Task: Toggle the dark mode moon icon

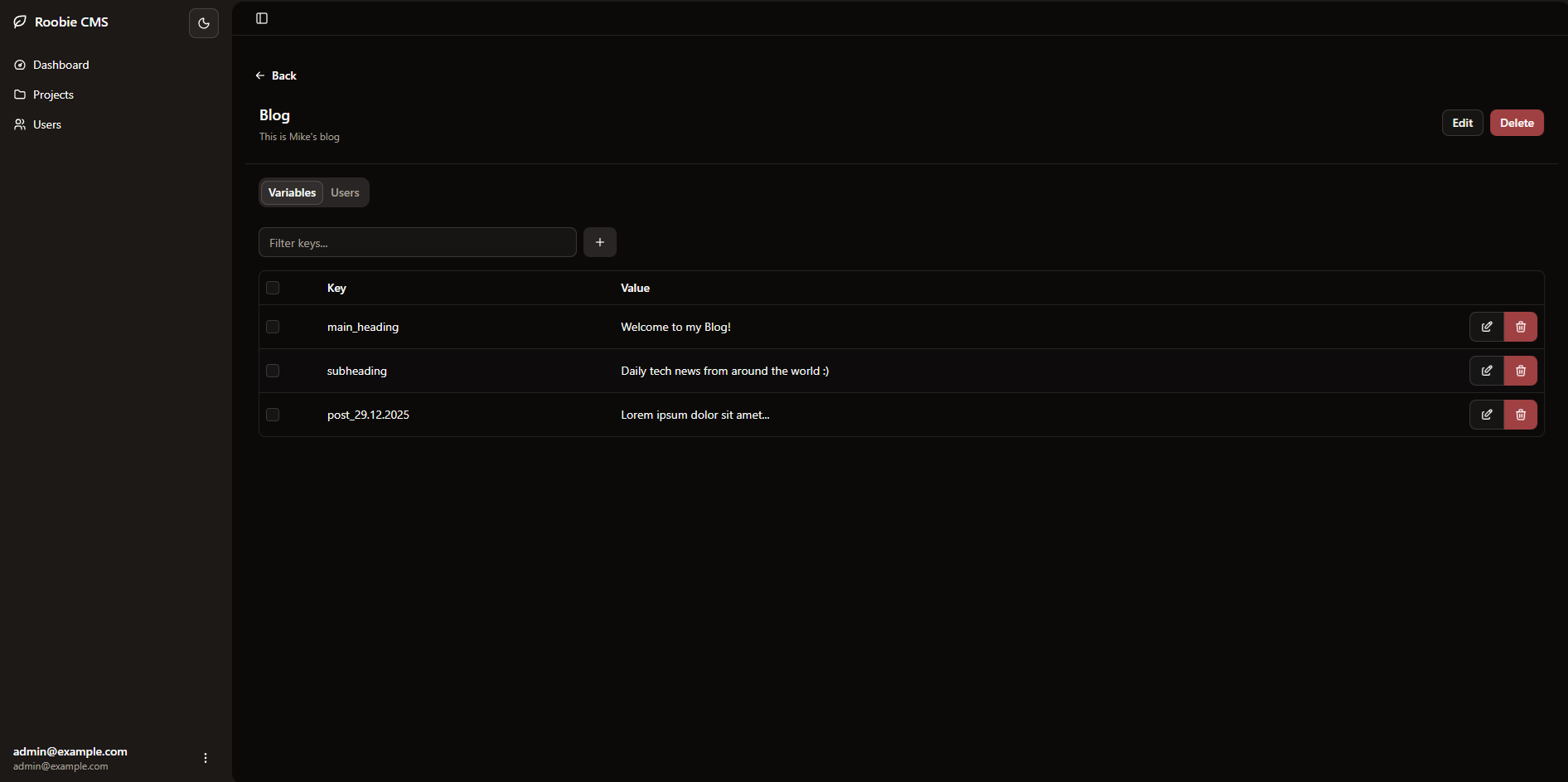Action: coord(204,23)
